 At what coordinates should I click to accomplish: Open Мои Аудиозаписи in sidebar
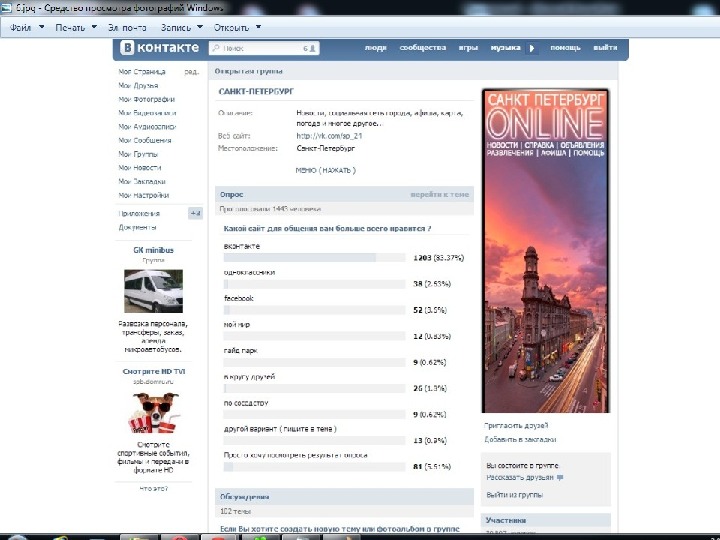tap(147, 127)
